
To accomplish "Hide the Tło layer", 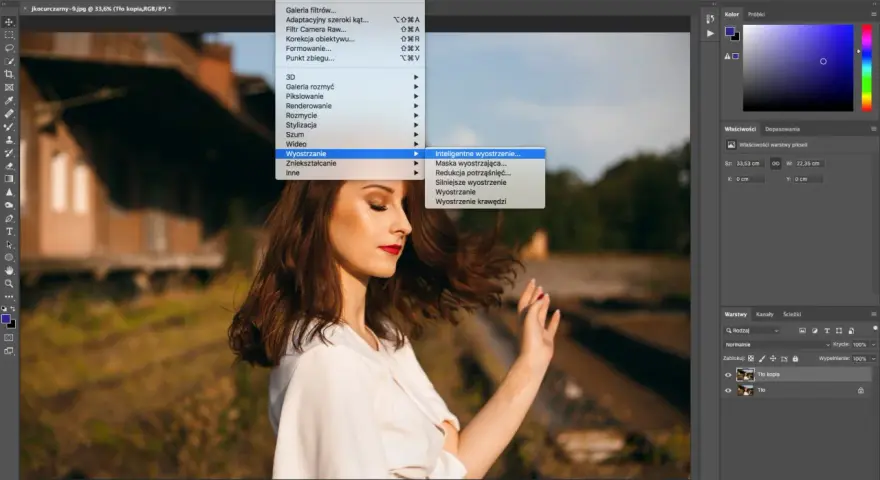I will click(x=728, y=390).
